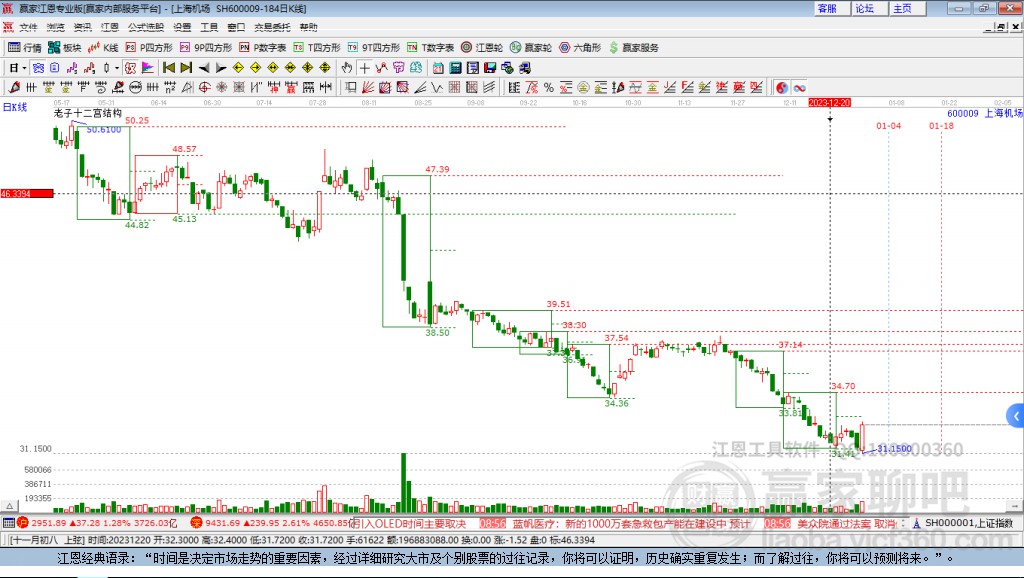1024x578 pixels.
Task: Click the 39.51 price label
Action: point(558,304)
